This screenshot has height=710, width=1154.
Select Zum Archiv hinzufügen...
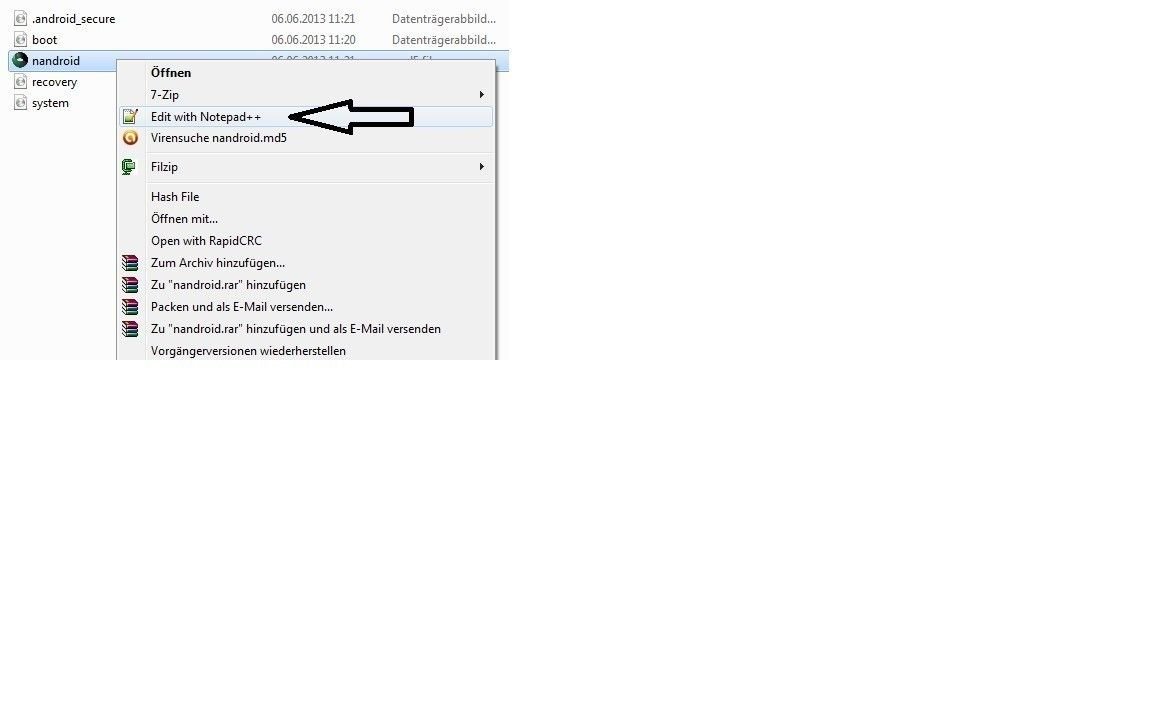pos(306,263)
